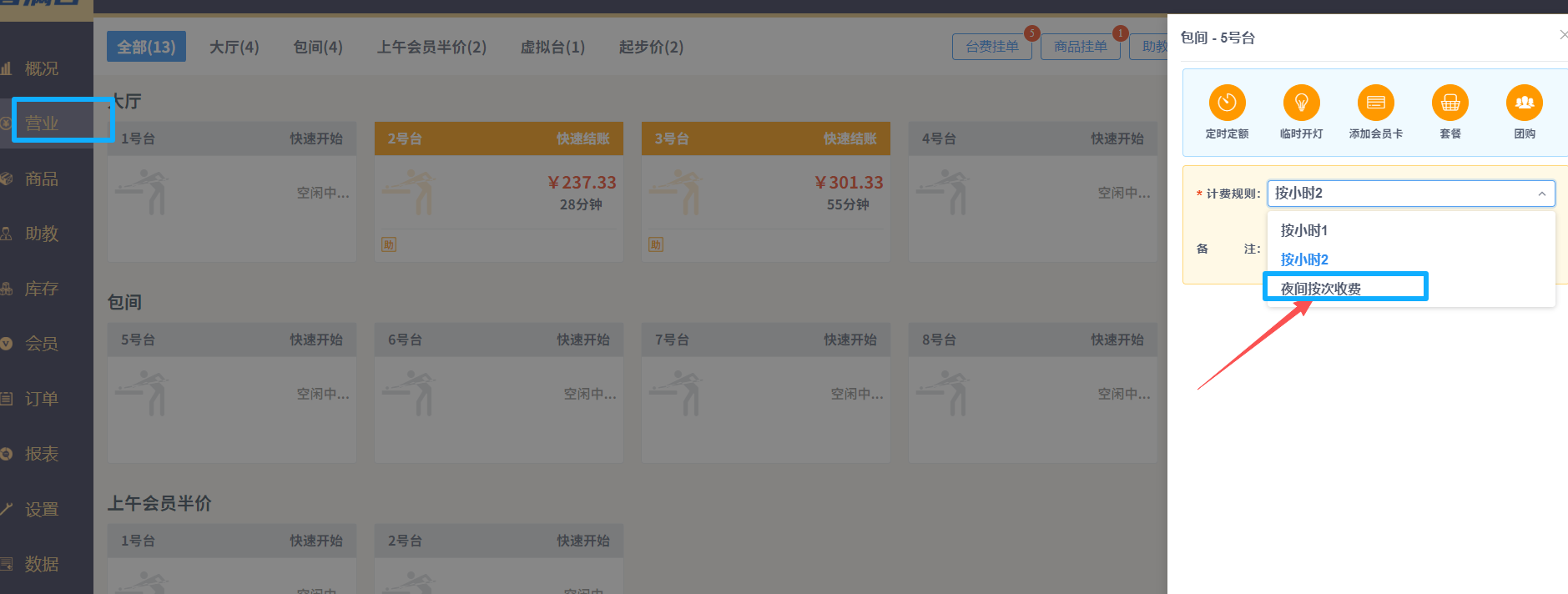This screenshot has width=1568, height=594.
Task: Click the 临时开灯 light bulb icon
Action: [1301, 103]
